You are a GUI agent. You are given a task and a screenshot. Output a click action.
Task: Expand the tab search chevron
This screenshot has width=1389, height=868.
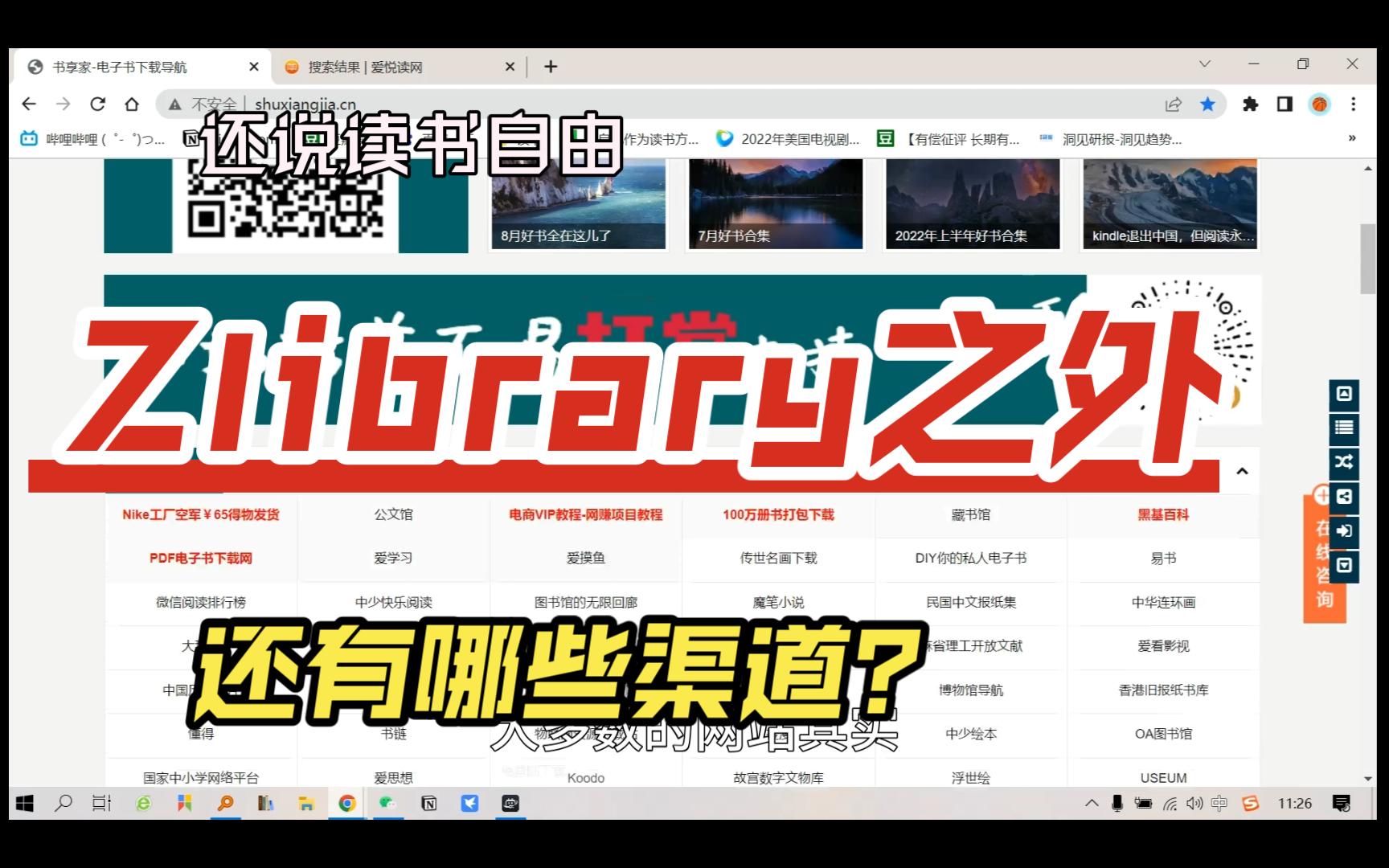1204,64
